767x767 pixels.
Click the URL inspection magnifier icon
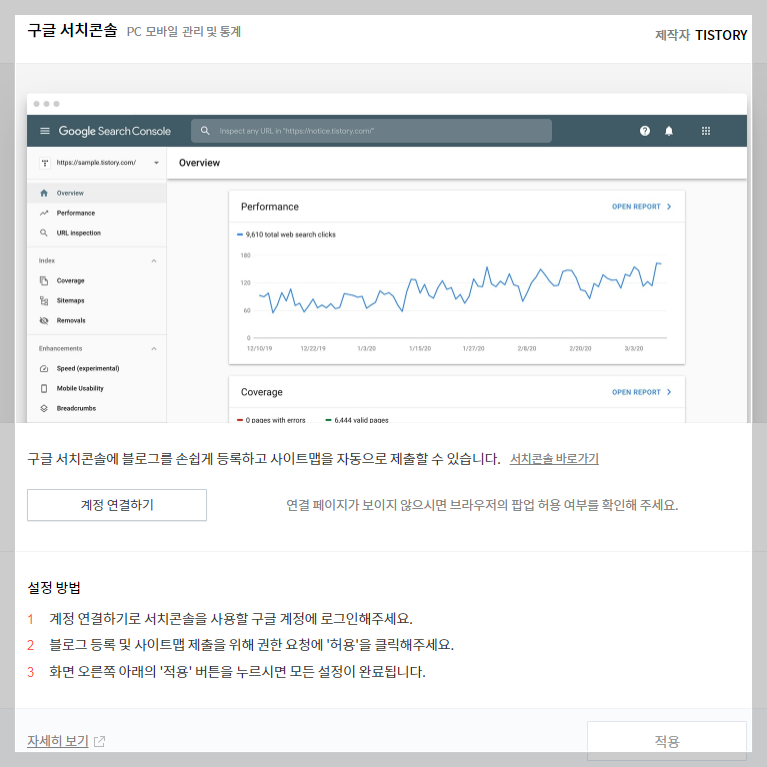[44, 233]
